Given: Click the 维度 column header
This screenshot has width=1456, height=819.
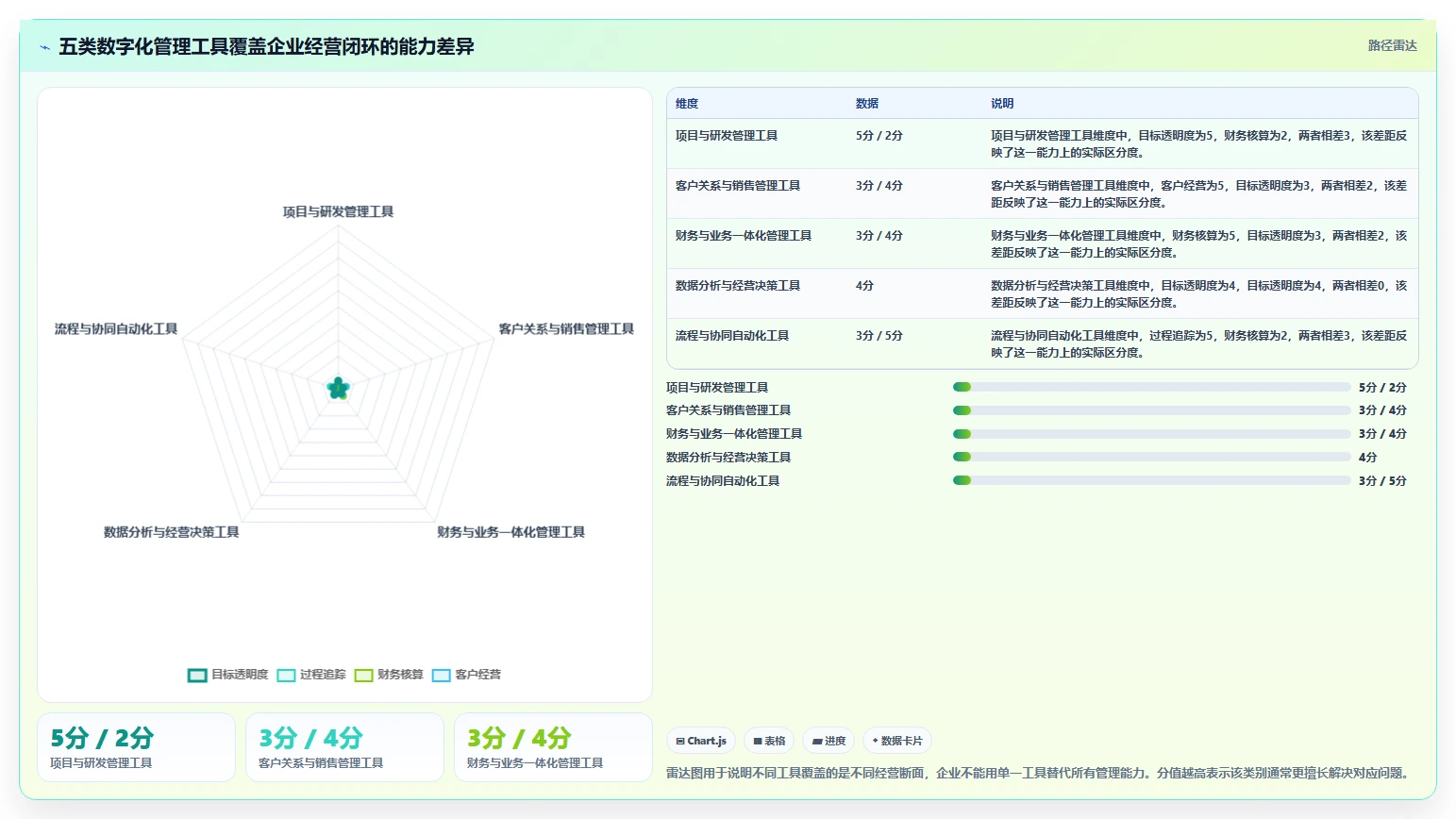Looking at the screenshot, I should [x=687, y=104].
